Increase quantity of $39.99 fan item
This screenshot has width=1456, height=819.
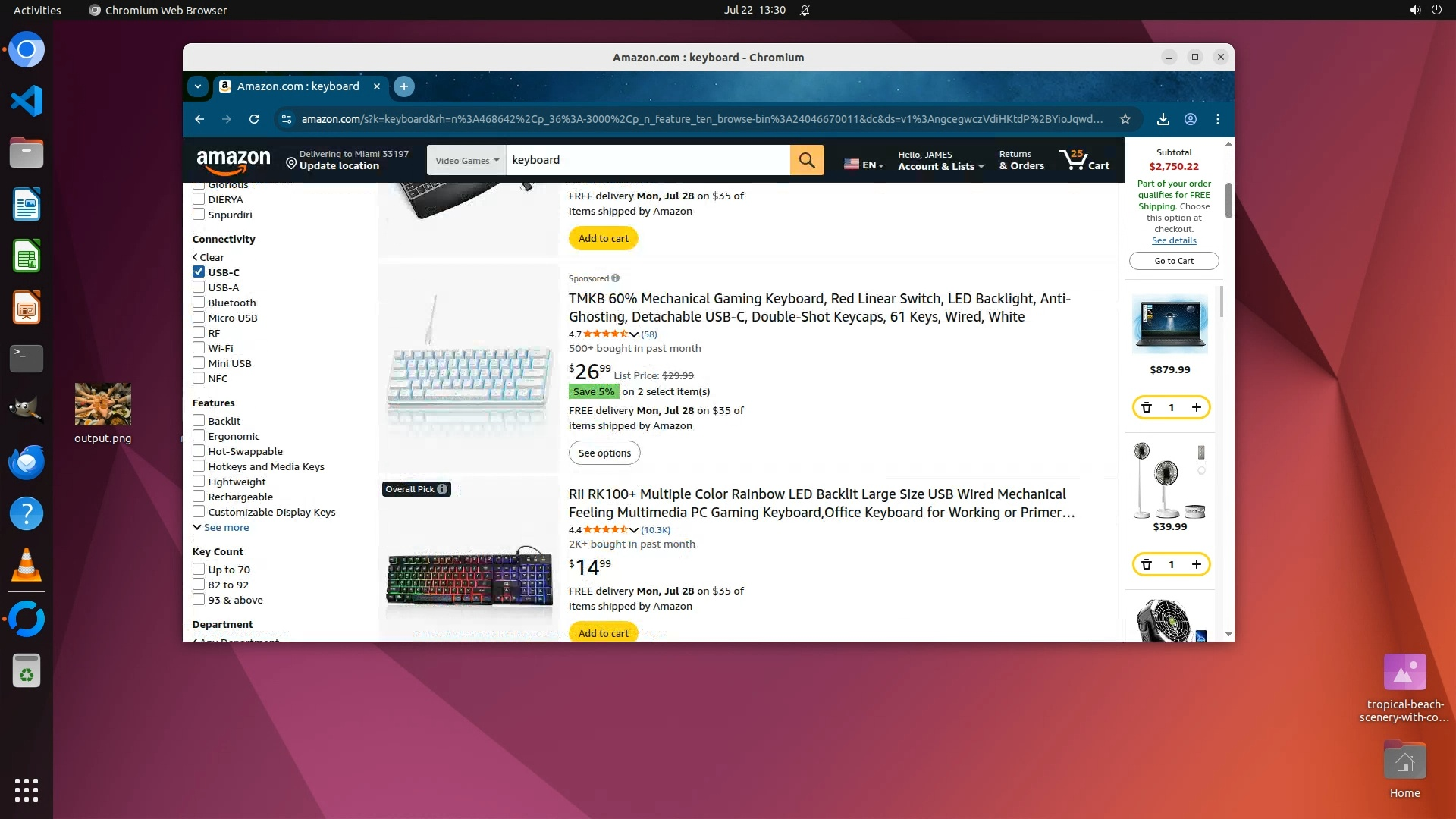[x=1196, y=564]
